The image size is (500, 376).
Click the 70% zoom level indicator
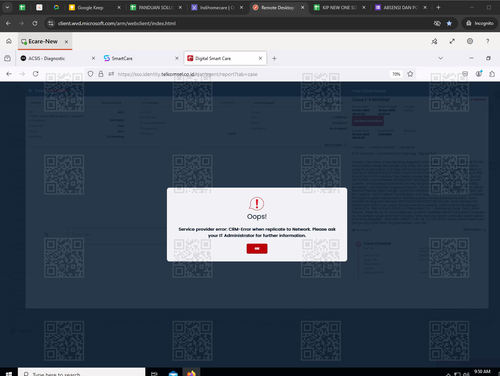[x=396, y=74]
